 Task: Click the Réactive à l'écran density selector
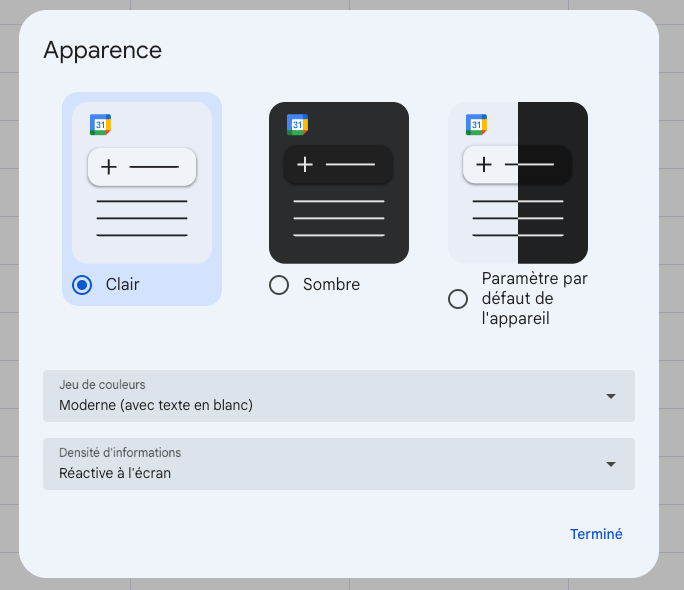click(339, 464)
